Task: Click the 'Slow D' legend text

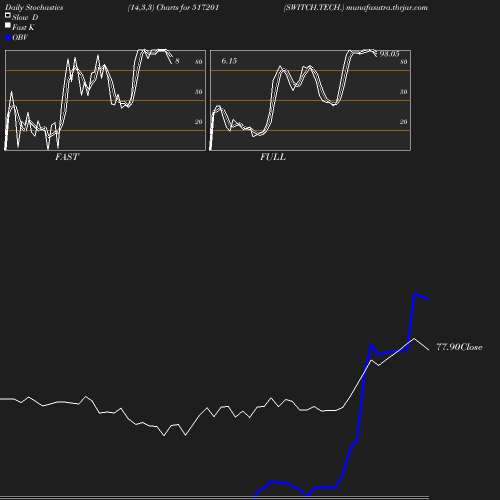Action: (x=25, y=18)
